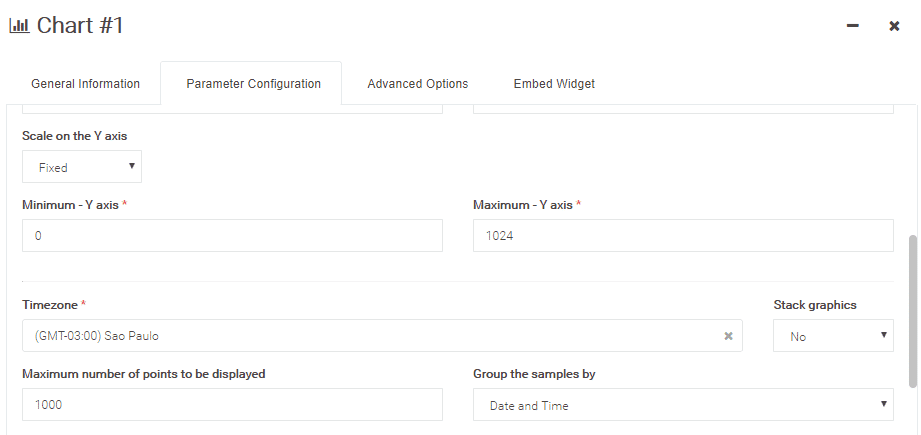Open the Group the samples by dropdown

(683, 405)
